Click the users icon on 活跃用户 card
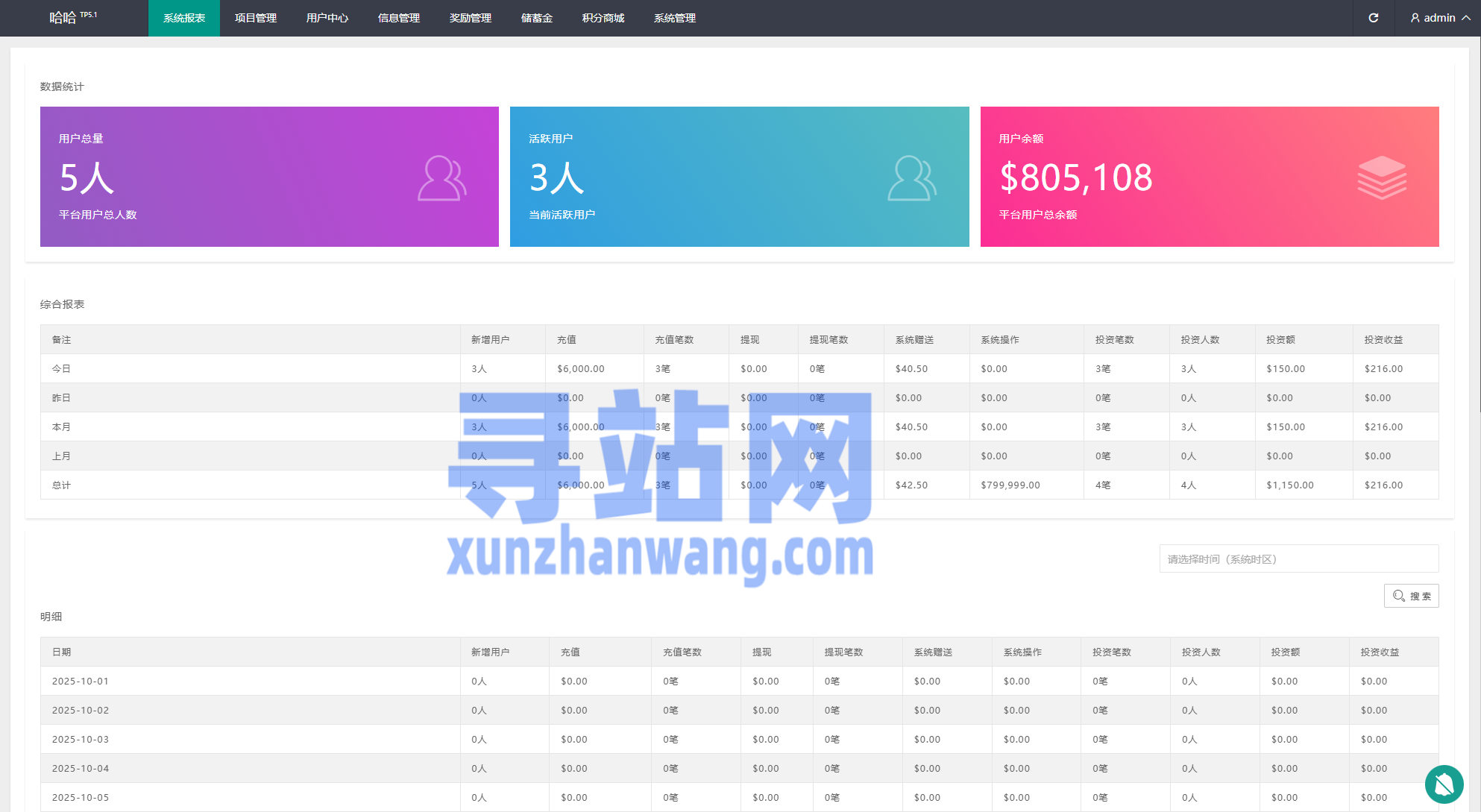Viewport: 1481px width, 812px height. (x=911, y=178)
